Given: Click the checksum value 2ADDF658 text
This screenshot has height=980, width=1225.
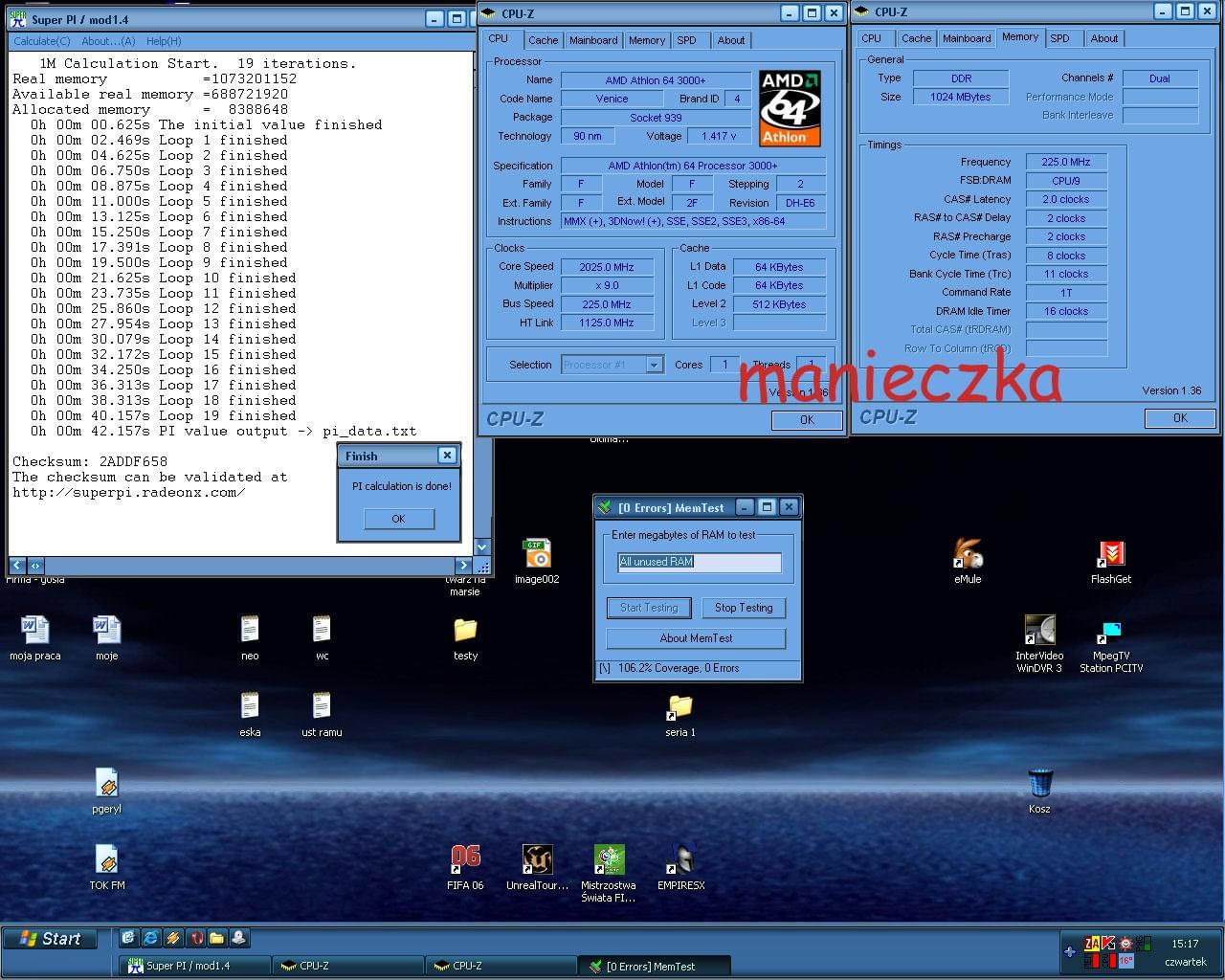Looking at the screenshot, I should pyautogui.click(x=133, y=461).
